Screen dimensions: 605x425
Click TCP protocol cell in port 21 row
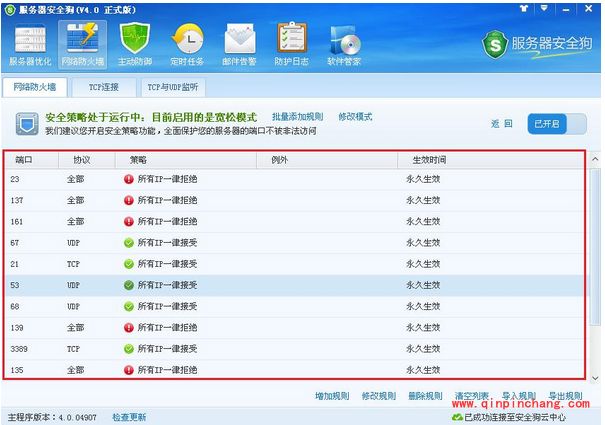click(73, 264)
